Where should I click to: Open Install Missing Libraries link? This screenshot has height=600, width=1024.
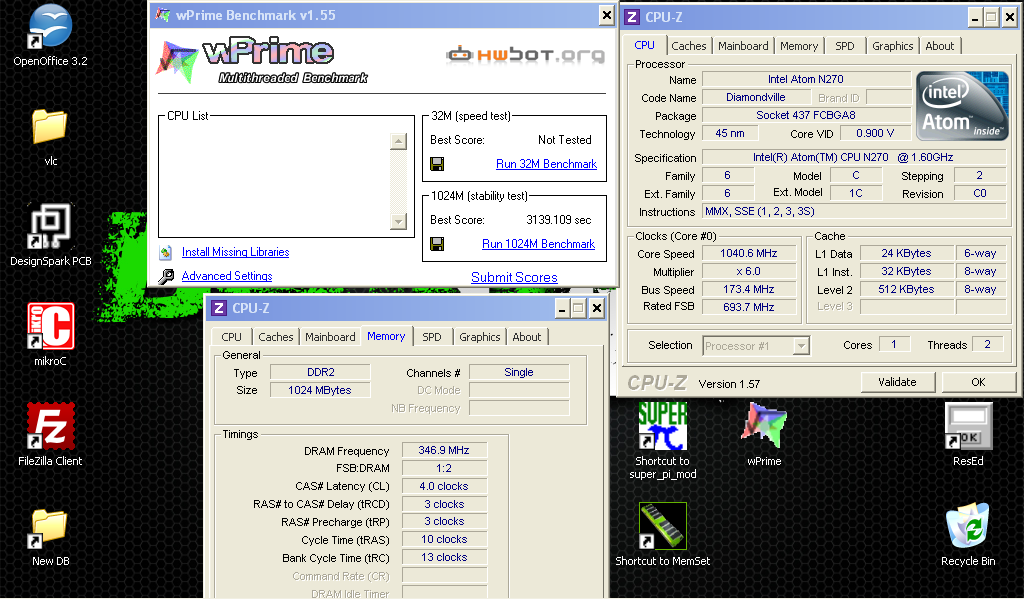pos(235,252)
